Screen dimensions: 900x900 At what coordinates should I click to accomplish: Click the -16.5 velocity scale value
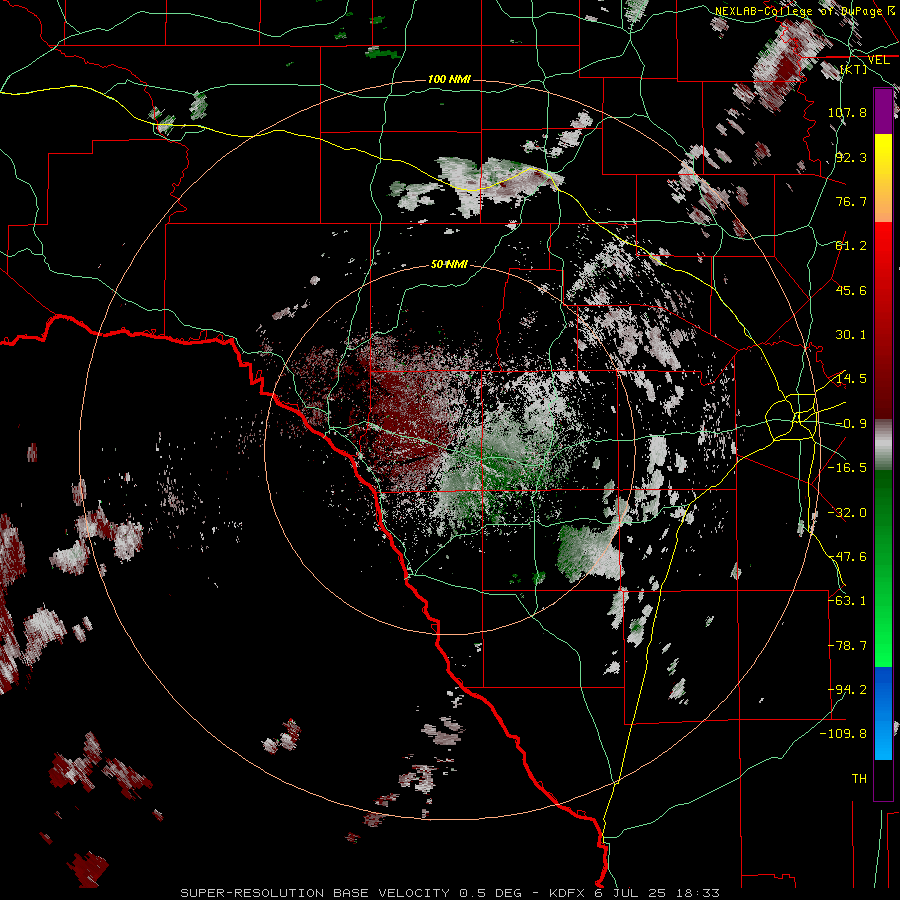(x=847, y=468)
